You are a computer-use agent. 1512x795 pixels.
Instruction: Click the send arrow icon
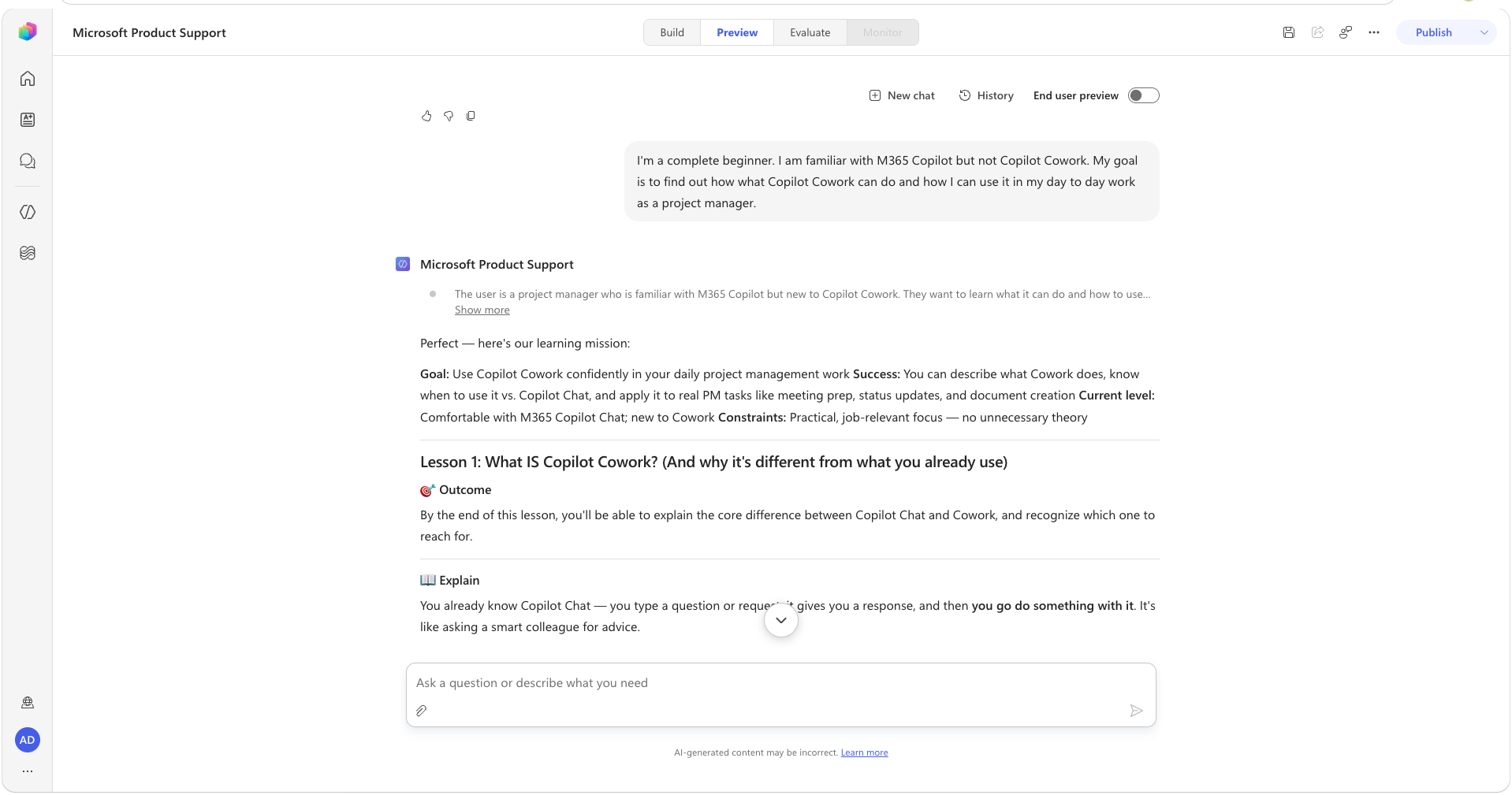point(1136,711)
